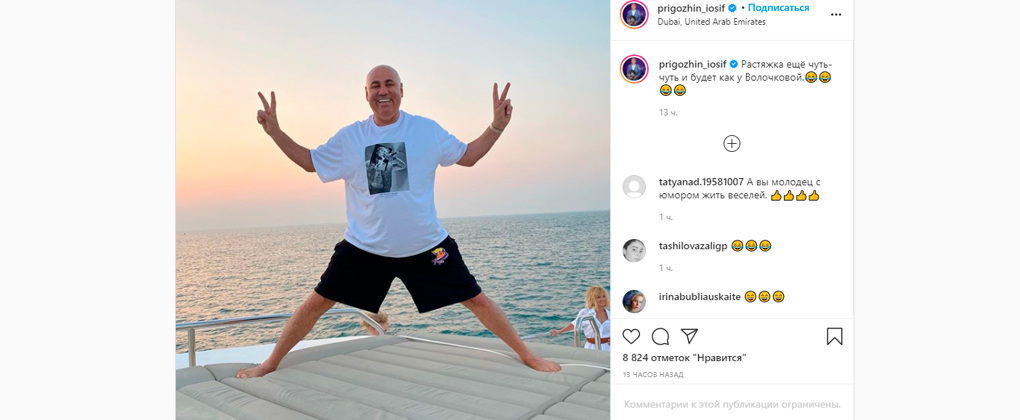
Task: Open tashilovazaligp username link
Action: 693,246
